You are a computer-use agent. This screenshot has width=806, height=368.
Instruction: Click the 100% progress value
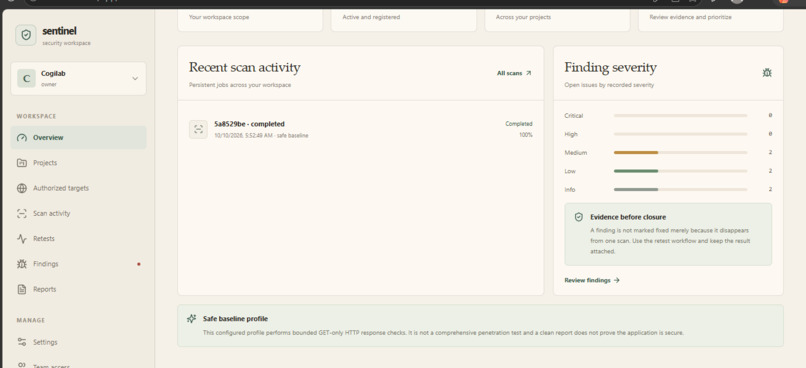(x=526, y=135)
